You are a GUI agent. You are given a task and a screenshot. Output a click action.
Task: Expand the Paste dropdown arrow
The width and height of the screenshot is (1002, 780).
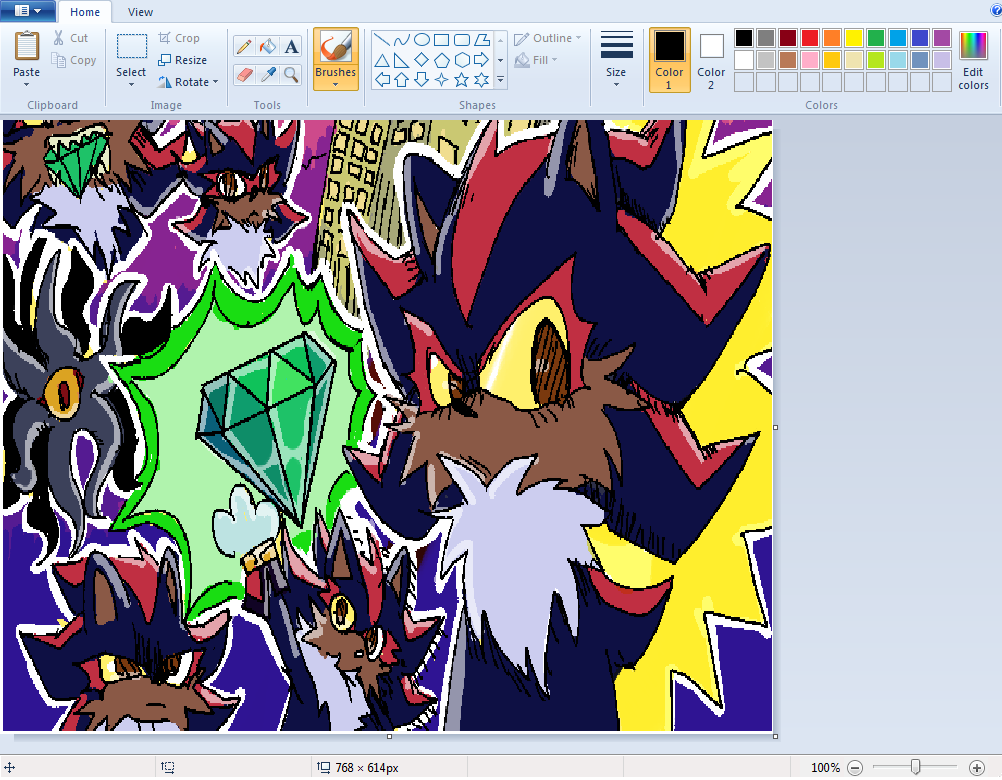(x=27, y=84)
